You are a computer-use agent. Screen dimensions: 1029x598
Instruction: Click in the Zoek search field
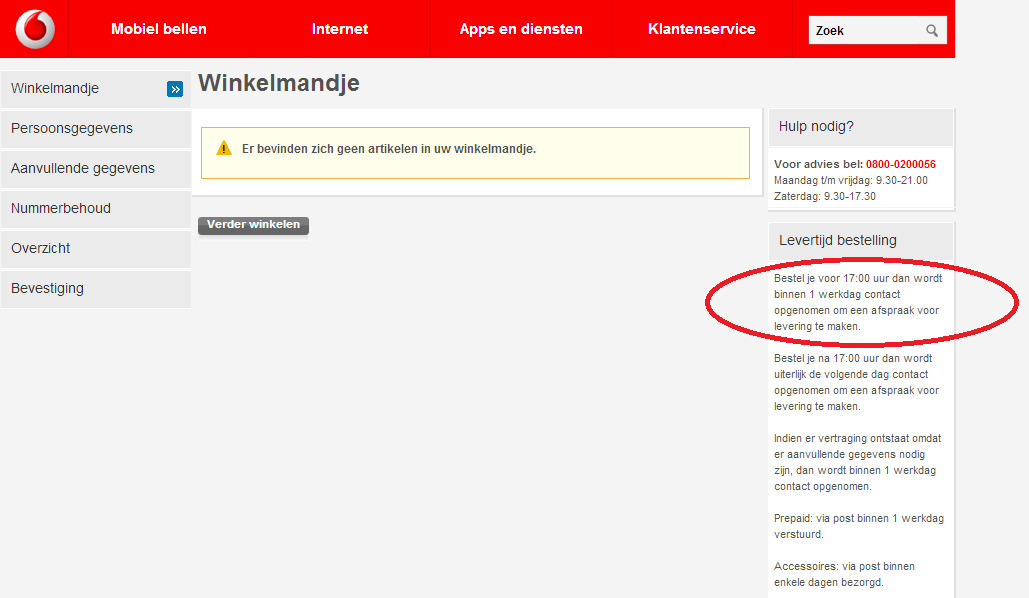(865, 31)
